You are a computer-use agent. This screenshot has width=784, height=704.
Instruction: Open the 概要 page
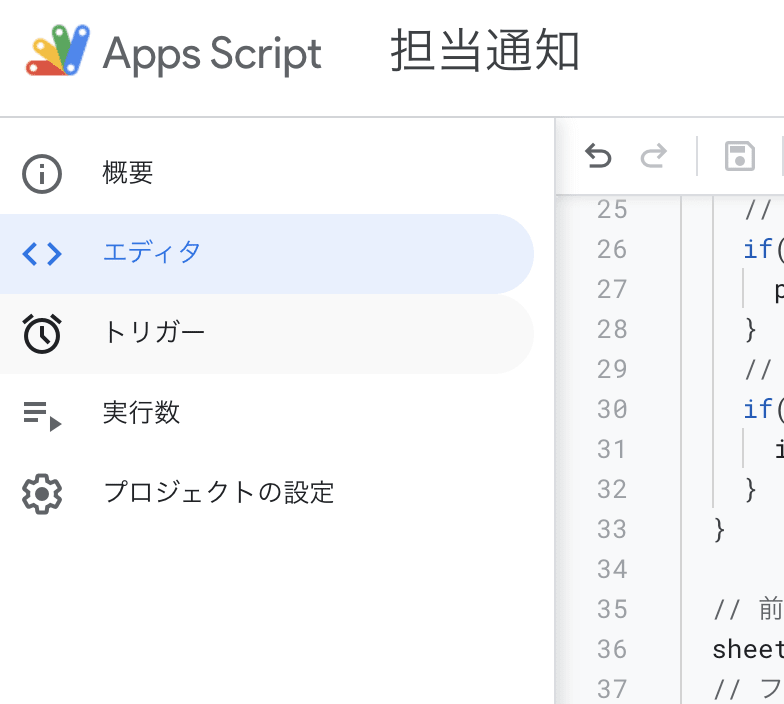[x=128, y=173]
